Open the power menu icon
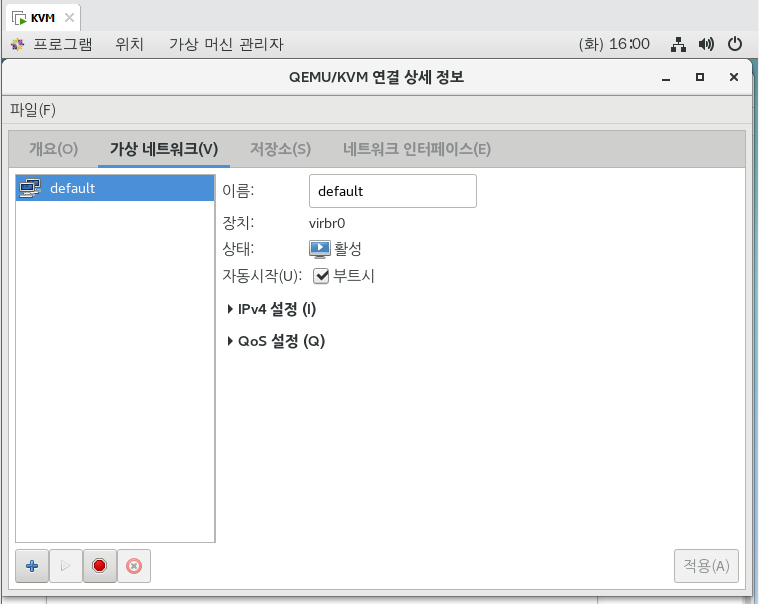This screenshot has height=604, width=759. (x=735, y=44)
